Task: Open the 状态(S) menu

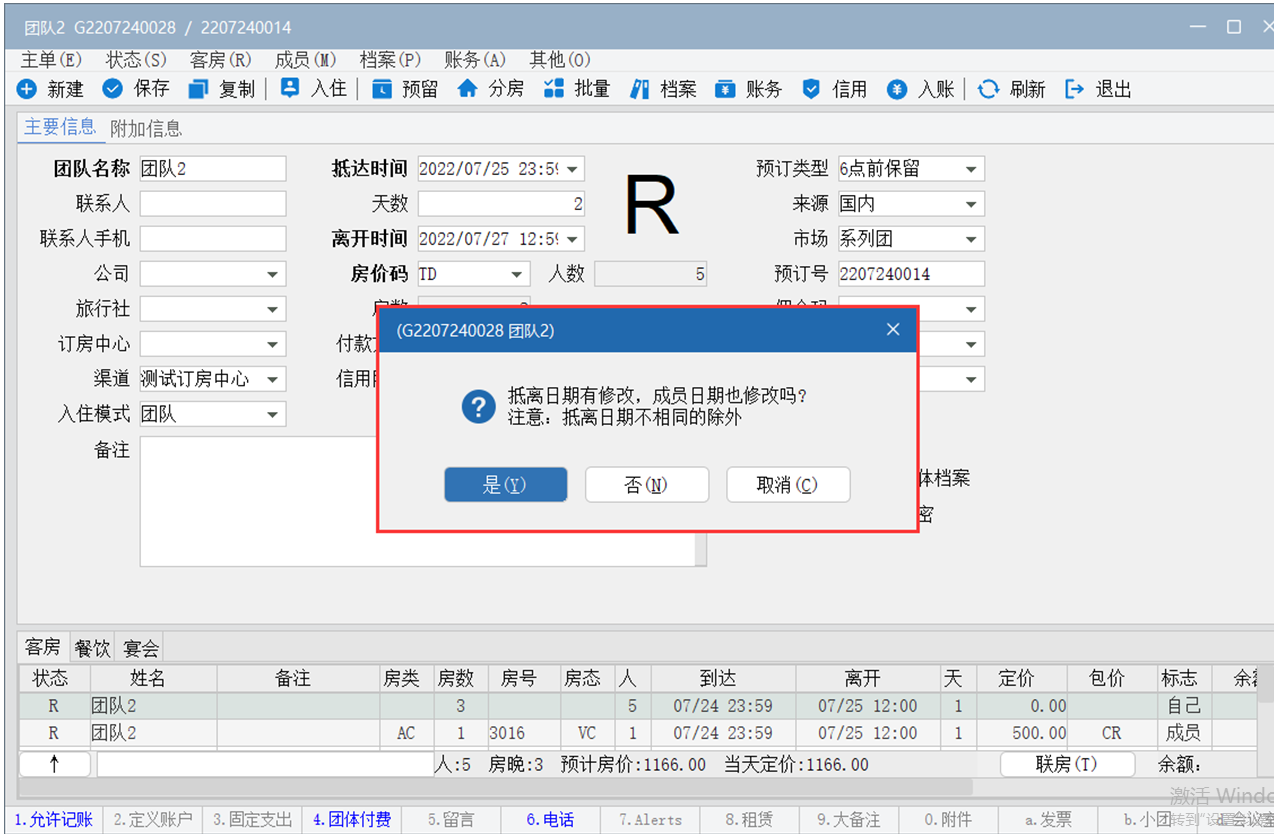Action: (136, 60)
